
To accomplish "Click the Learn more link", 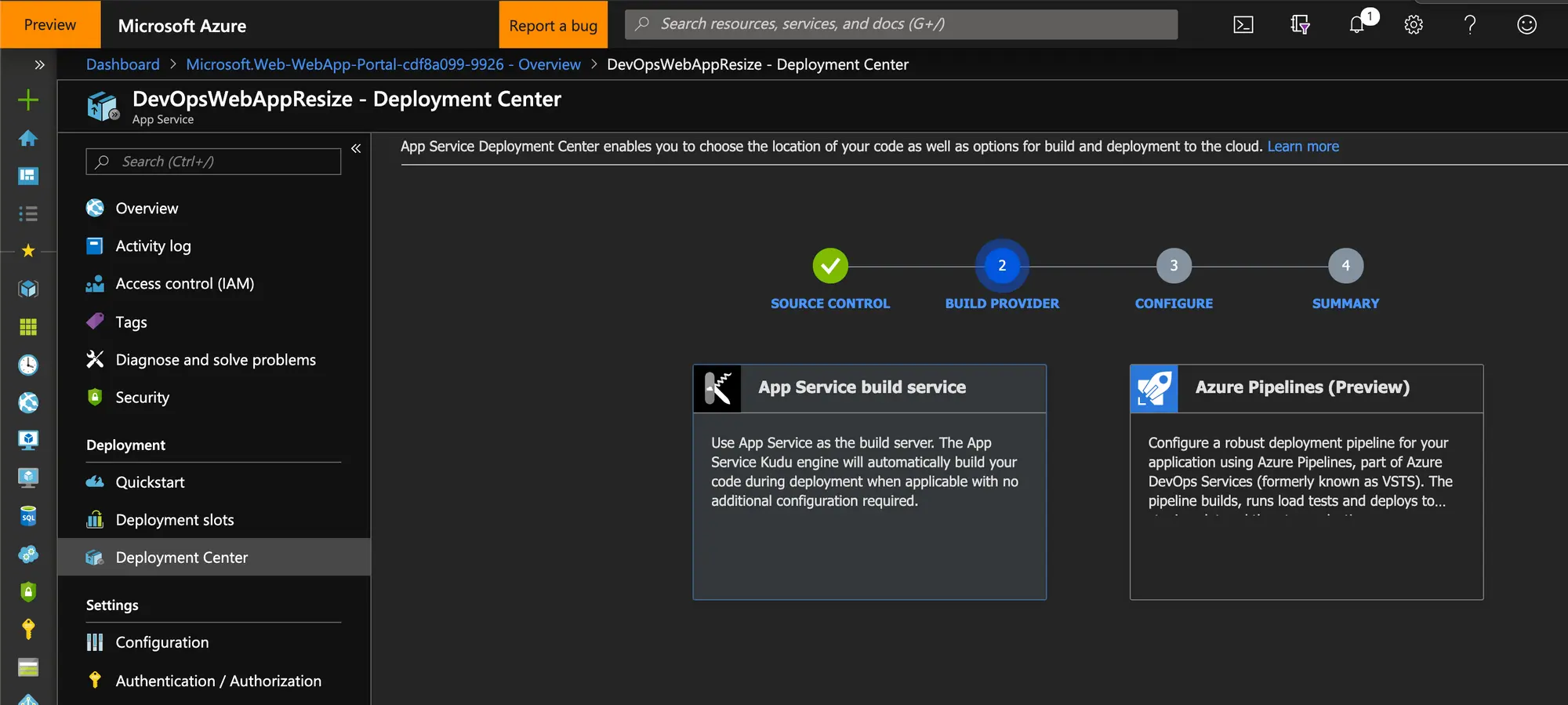I will coord(1303,147).
